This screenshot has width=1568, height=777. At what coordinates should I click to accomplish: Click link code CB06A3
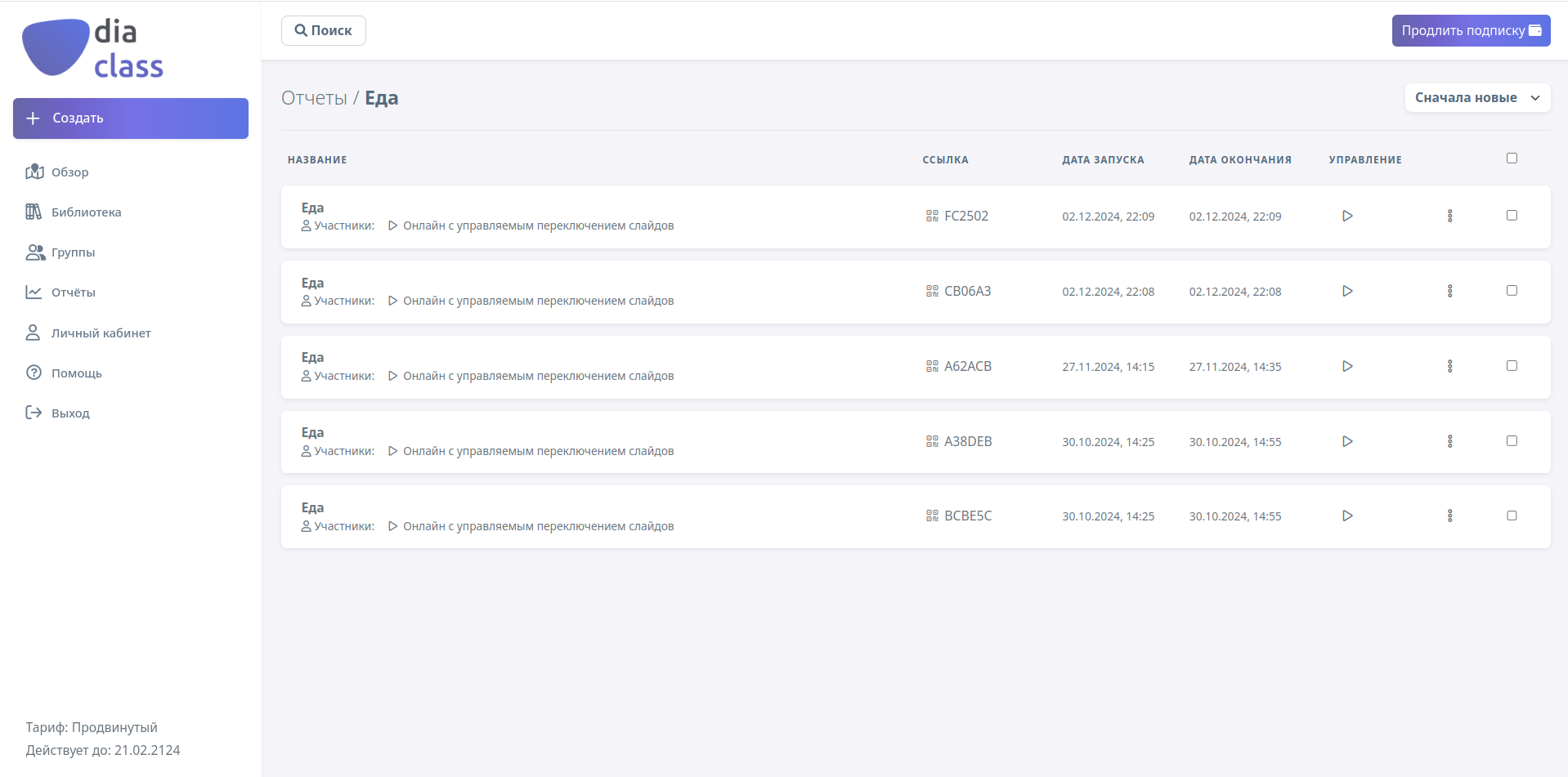[968, 291]
